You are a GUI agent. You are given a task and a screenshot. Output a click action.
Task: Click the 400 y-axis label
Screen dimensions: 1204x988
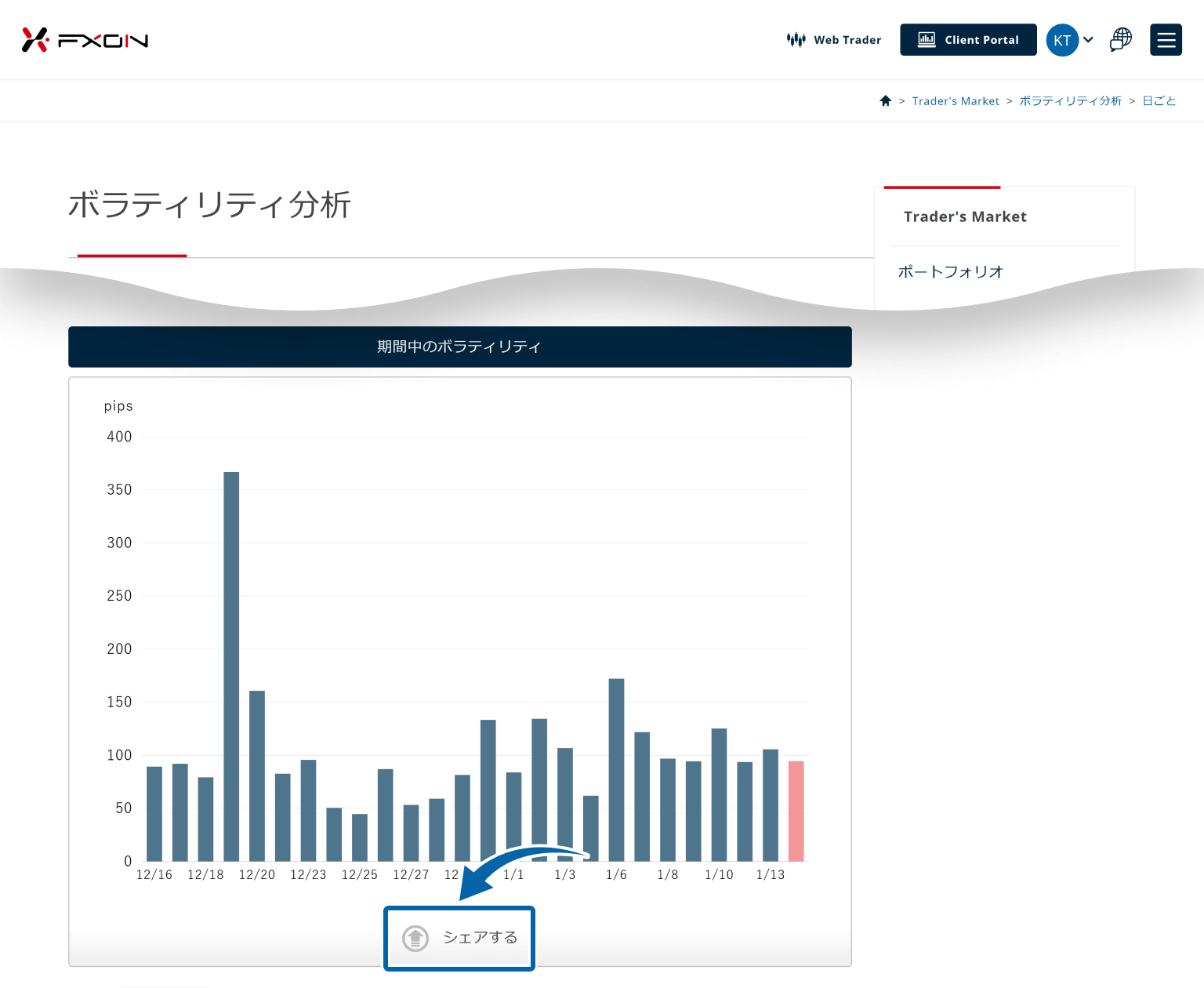point(119,437)
